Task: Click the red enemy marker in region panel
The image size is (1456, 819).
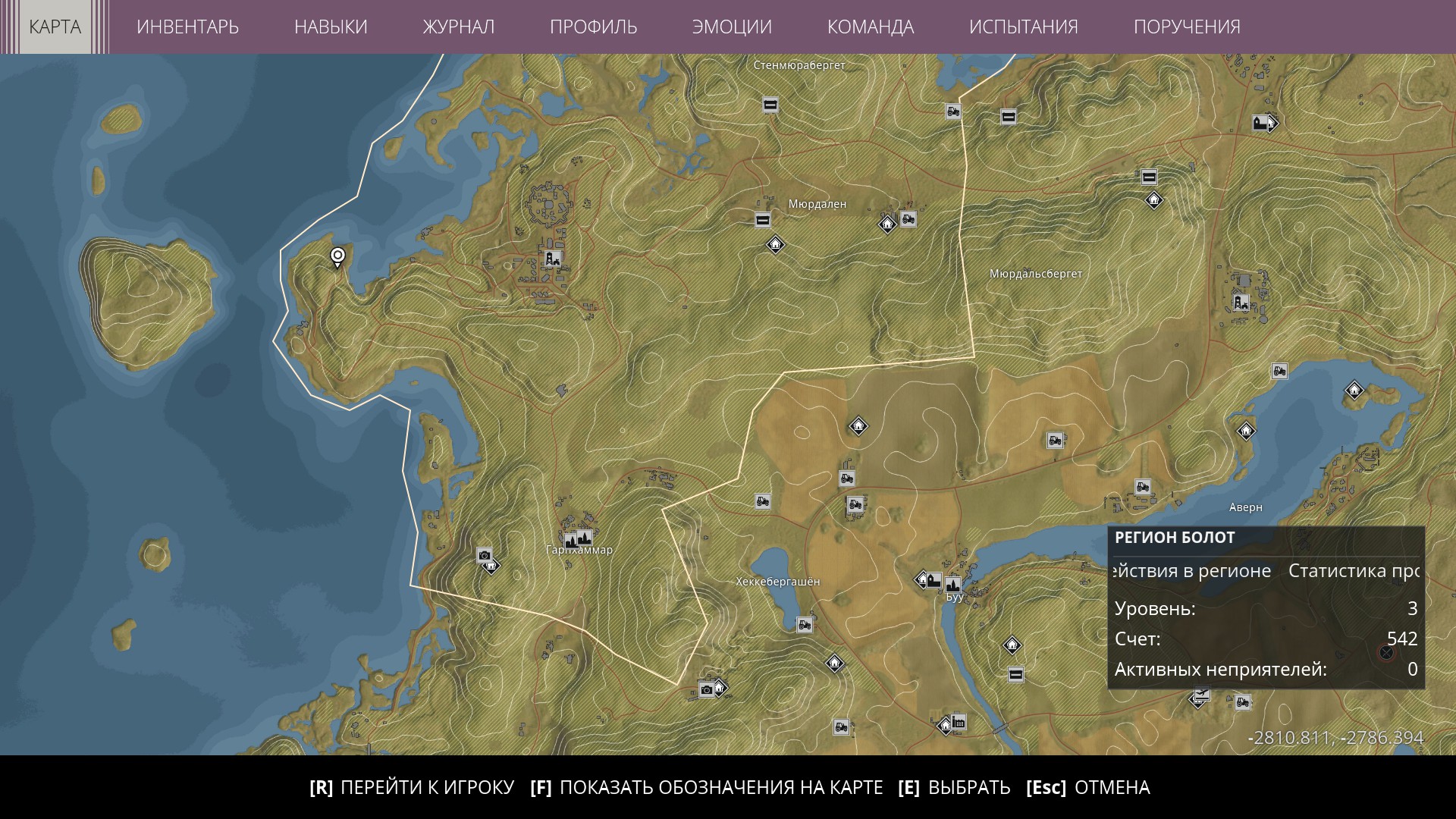Action: (1386, 652)
